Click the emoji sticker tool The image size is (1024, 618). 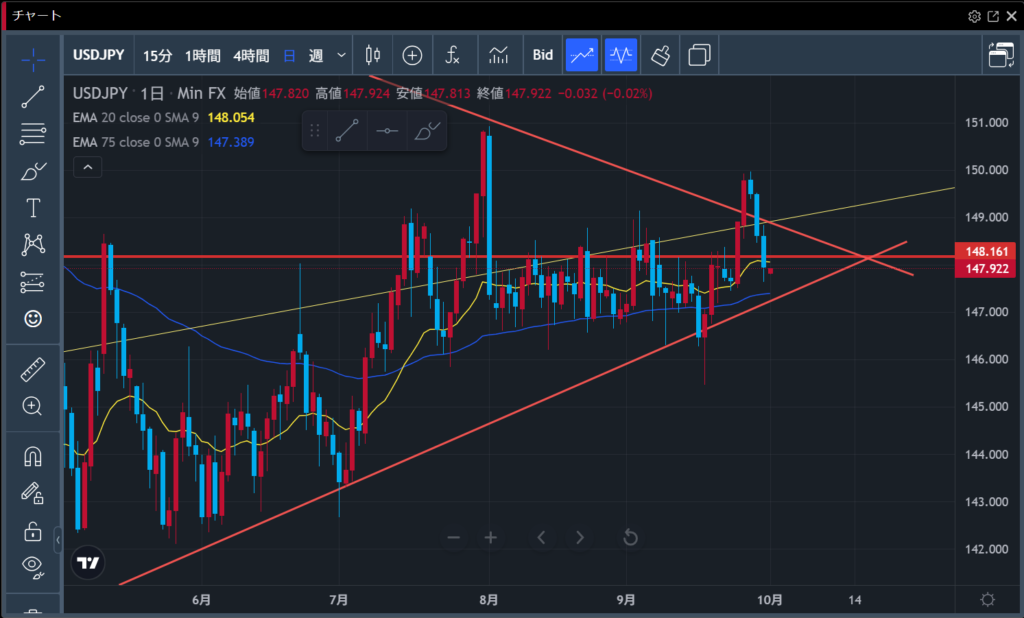pos(33,319)
